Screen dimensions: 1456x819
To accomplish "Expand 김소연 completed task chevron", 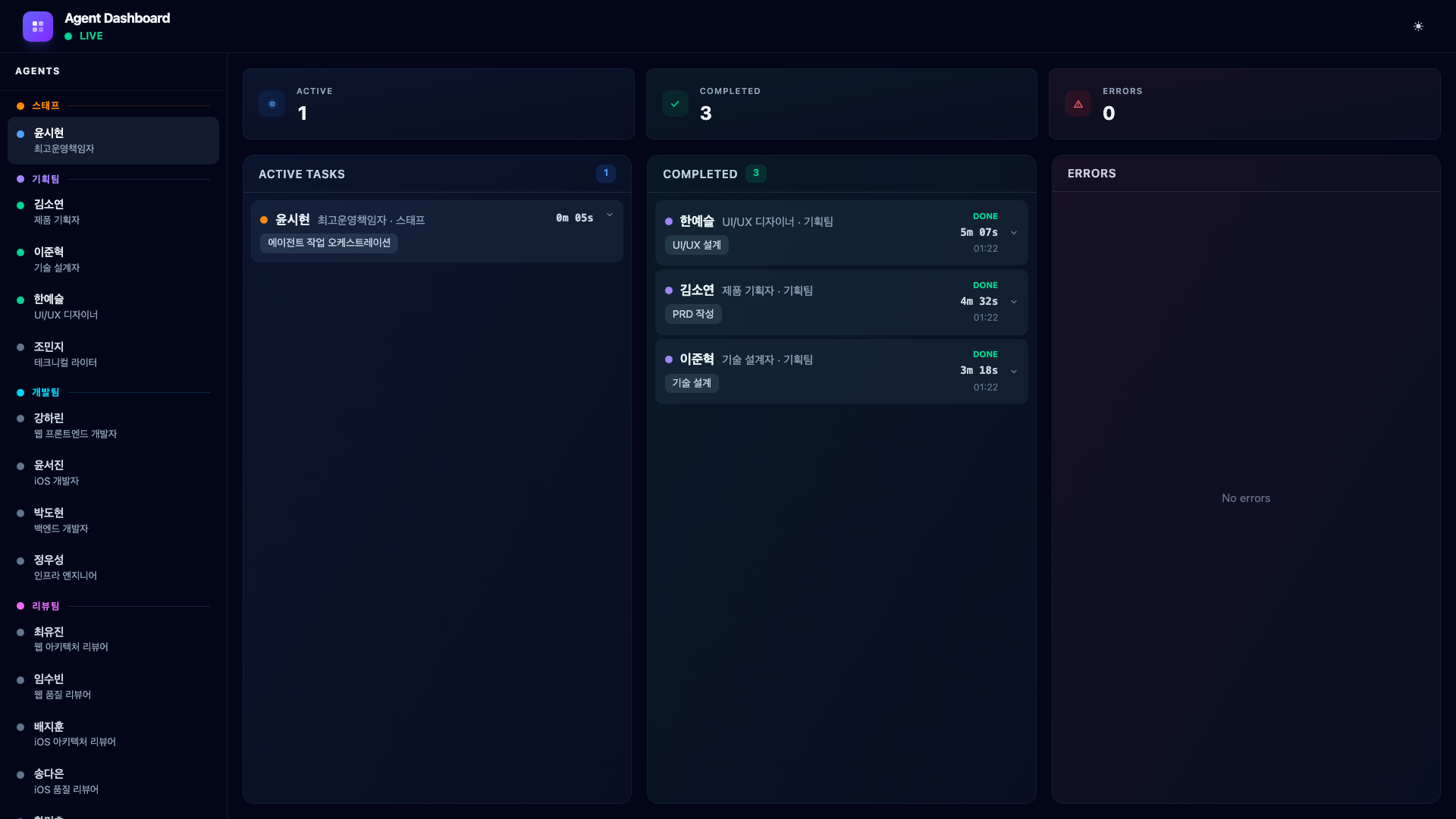I will 1014,302.
